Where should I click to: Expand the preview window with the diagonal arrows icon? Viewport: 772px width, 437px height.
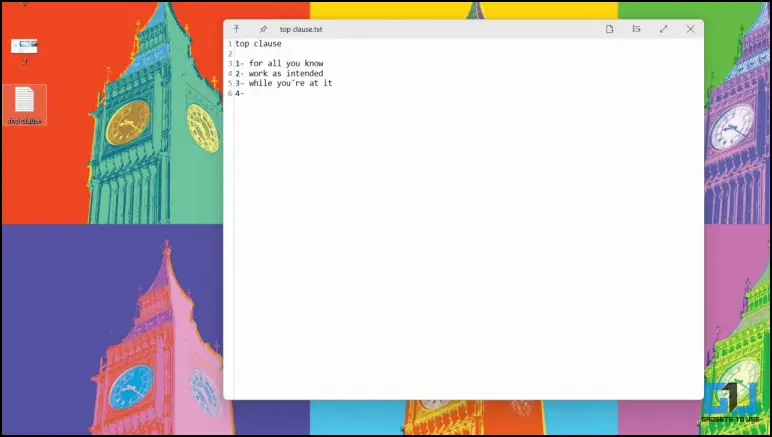click(664, 29)
